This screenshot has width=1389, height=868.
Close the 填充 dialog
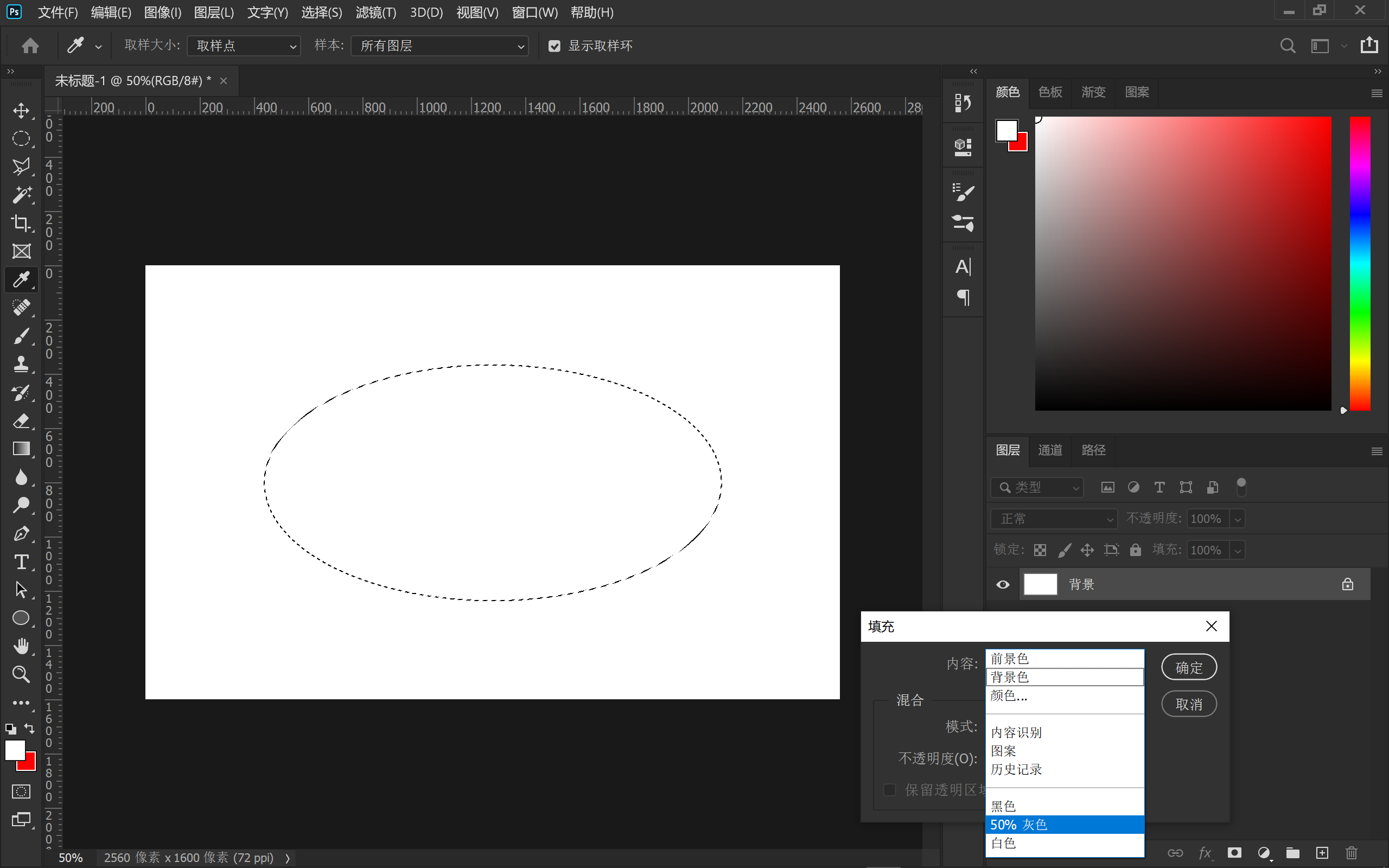coord(1211,626)
